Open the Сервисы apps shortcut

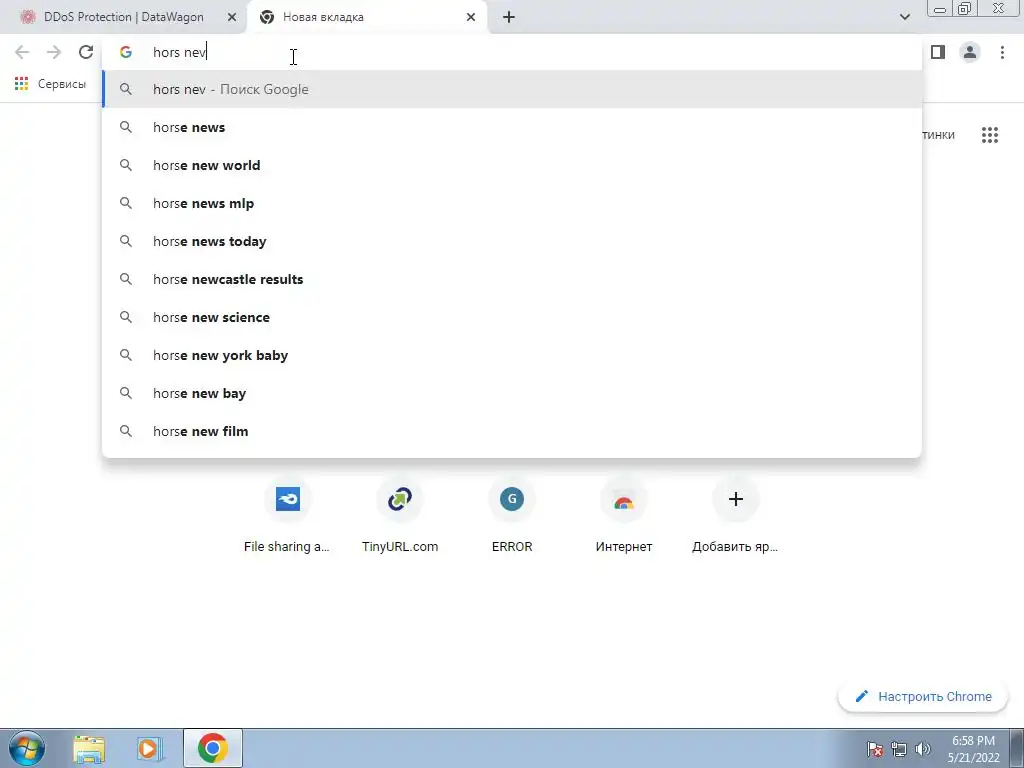click(x=50, y=84)
